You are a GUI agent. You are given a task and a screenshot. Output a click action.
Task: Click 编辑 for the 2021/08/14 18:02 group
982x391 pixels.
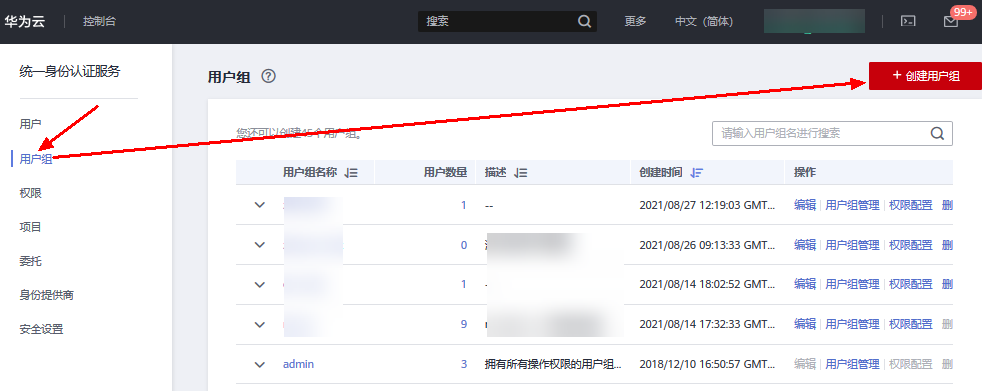805,284
